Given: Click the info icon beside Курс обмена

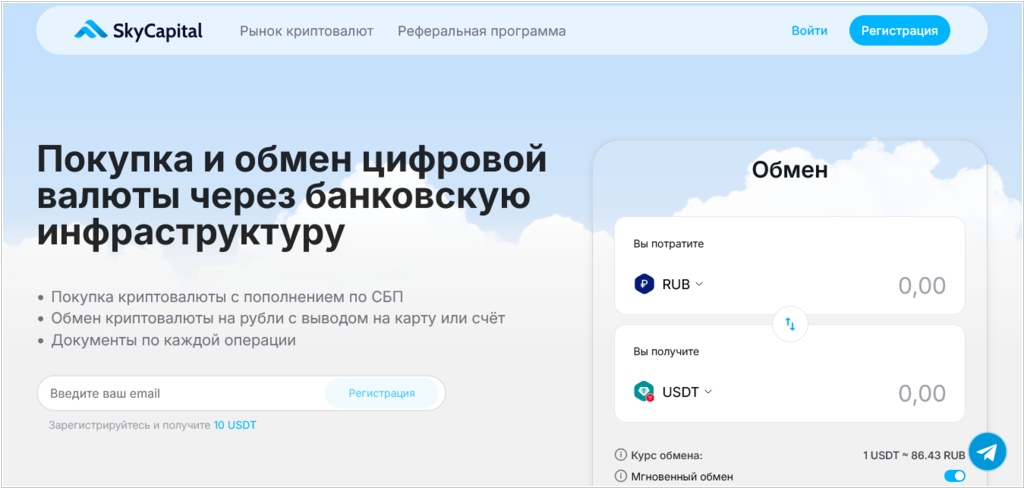Looking at the screenshot, I should point(621,455).
